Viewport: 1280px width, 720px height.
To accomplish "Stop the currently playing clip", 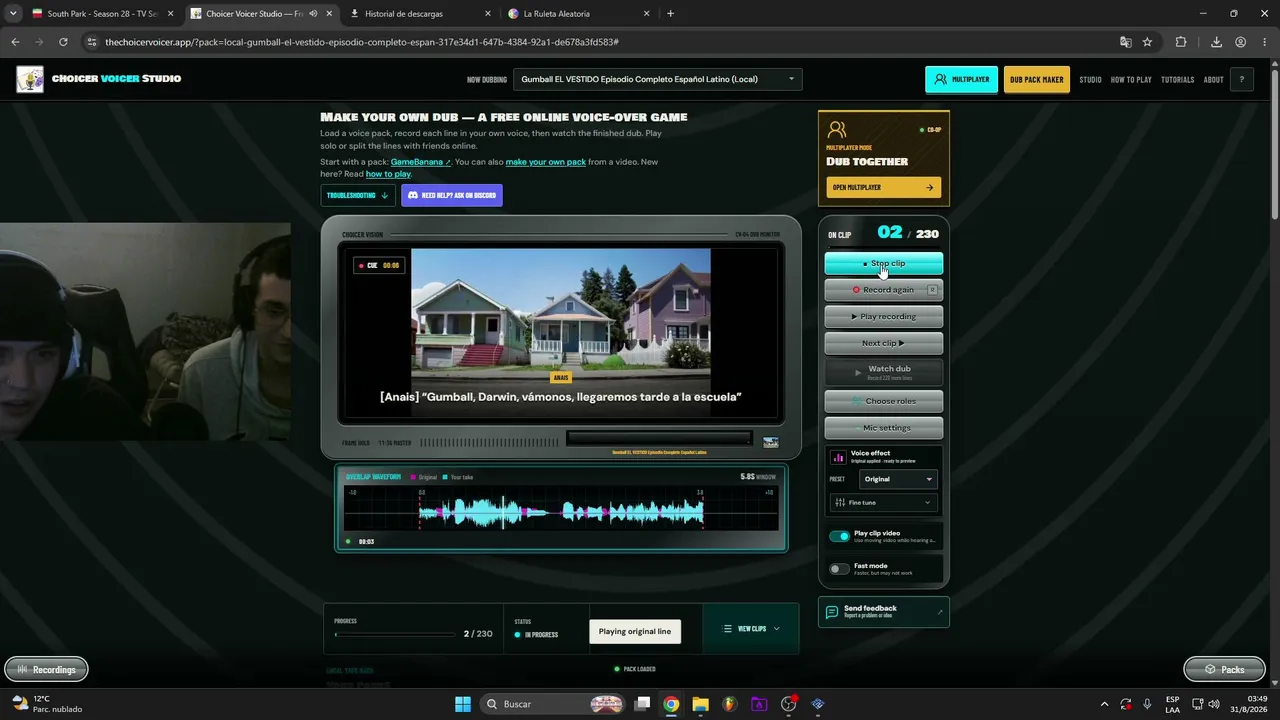I will 883,263.
